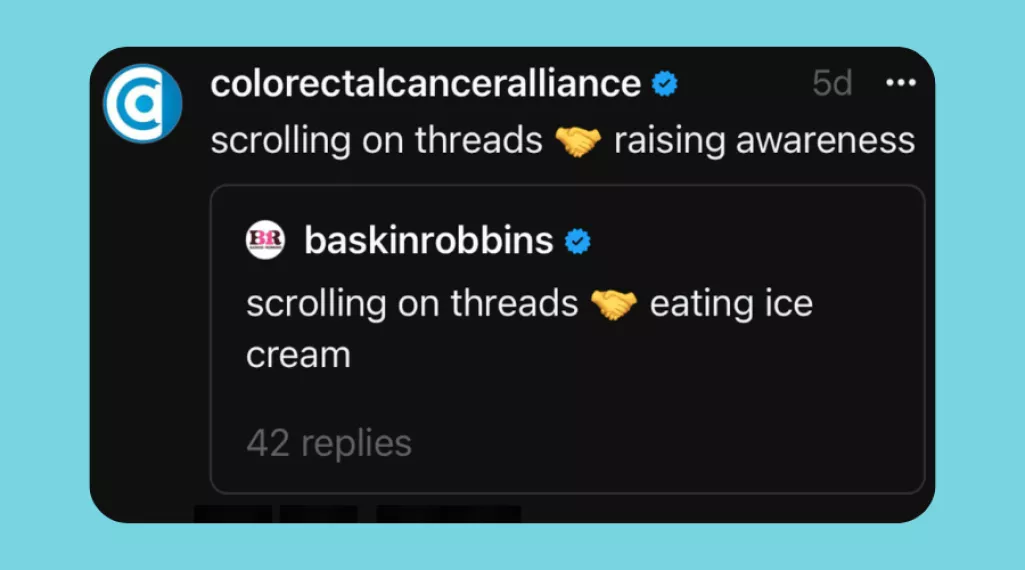Screen dimensions: 1025x570
Task: Click "threads" in the top post text
Action: tap(478, 141)
